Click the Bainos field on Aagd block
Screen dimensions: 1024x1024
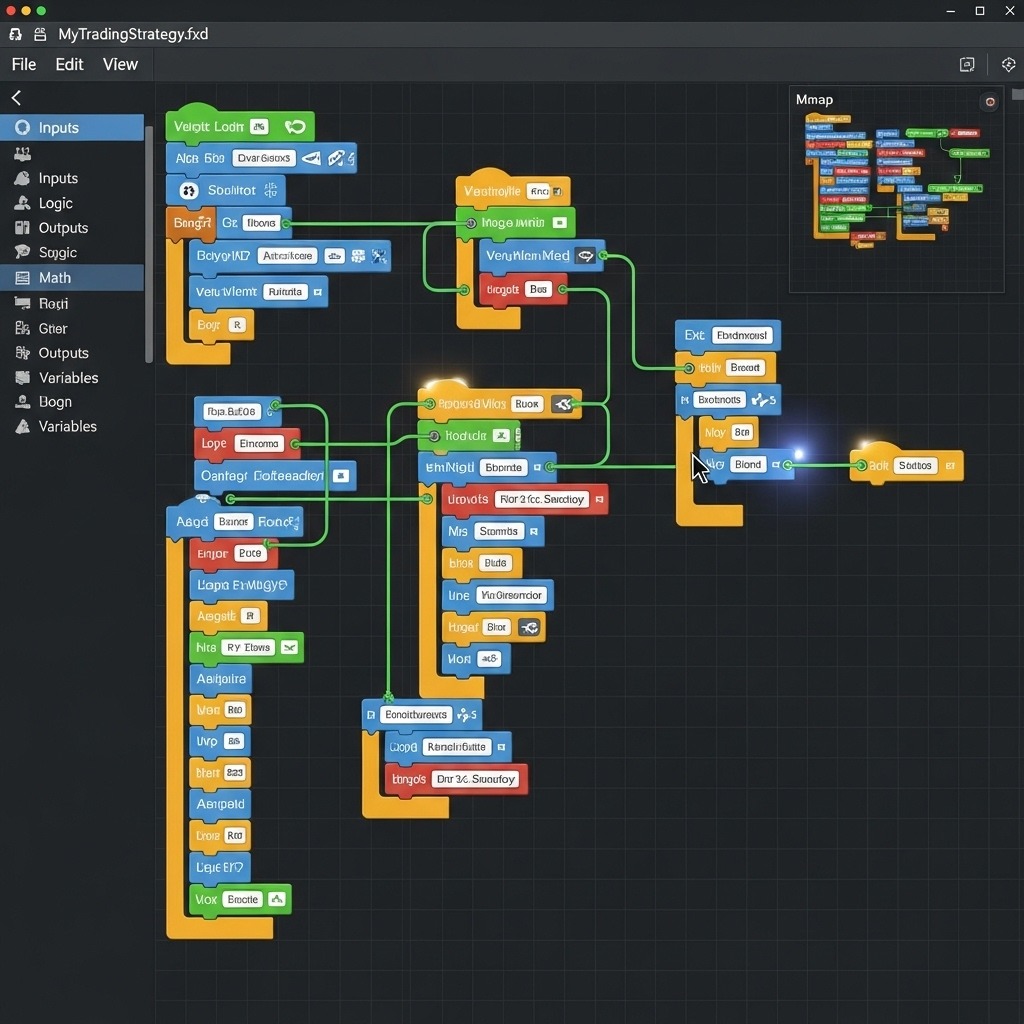pos(233,522)
